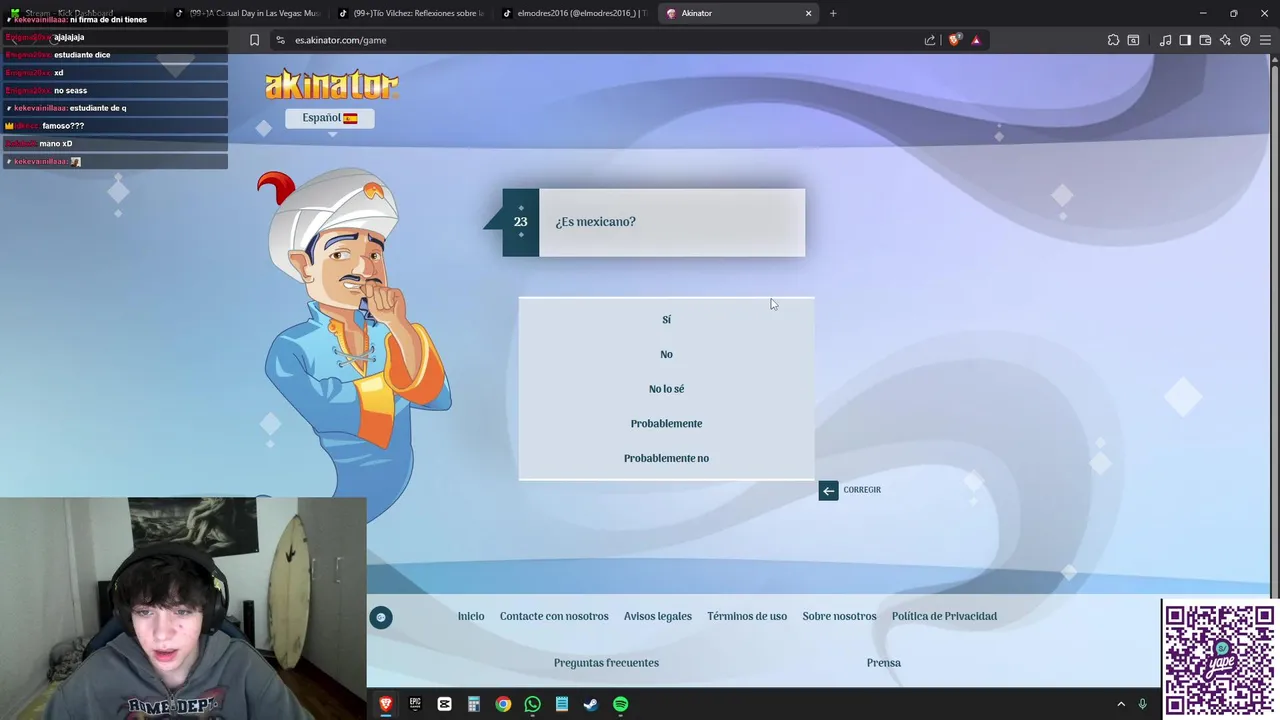Click the tab search toolbar icon
Screen dimensions: 1280x720
(x=1133, y=40)
